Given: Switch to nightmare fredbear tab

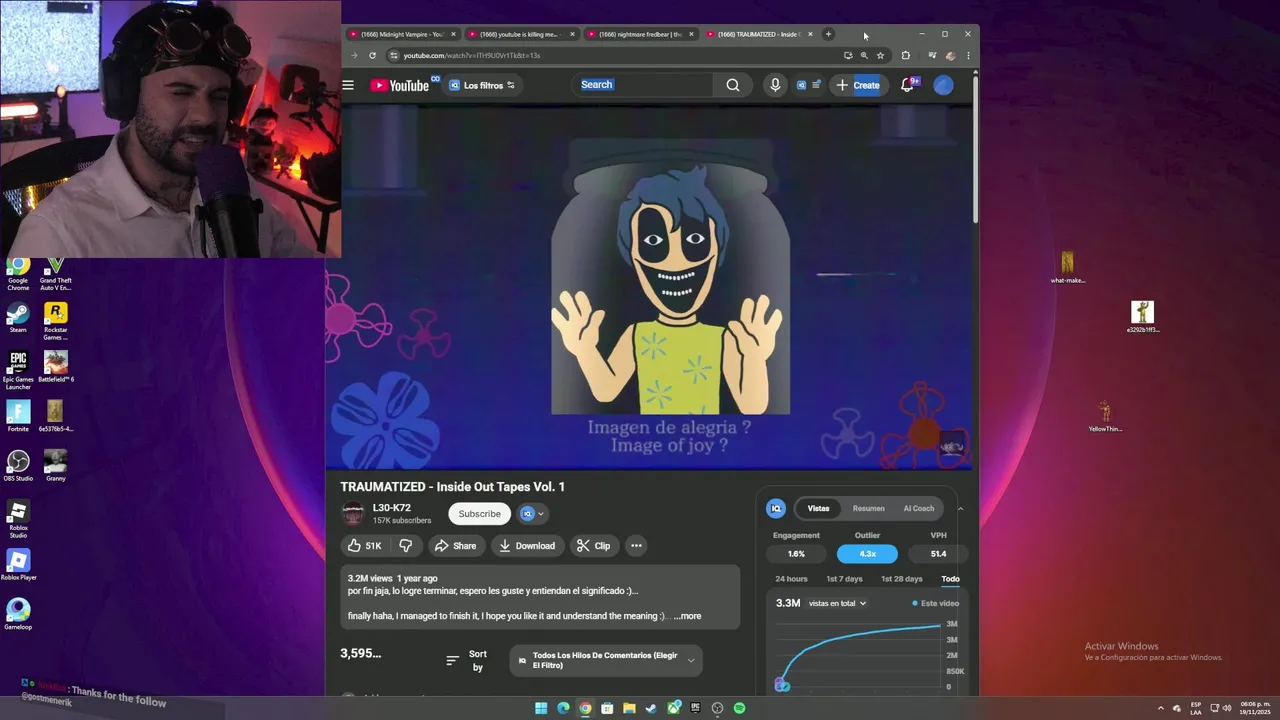Looking at the screenshot, I should coord(640,34).
